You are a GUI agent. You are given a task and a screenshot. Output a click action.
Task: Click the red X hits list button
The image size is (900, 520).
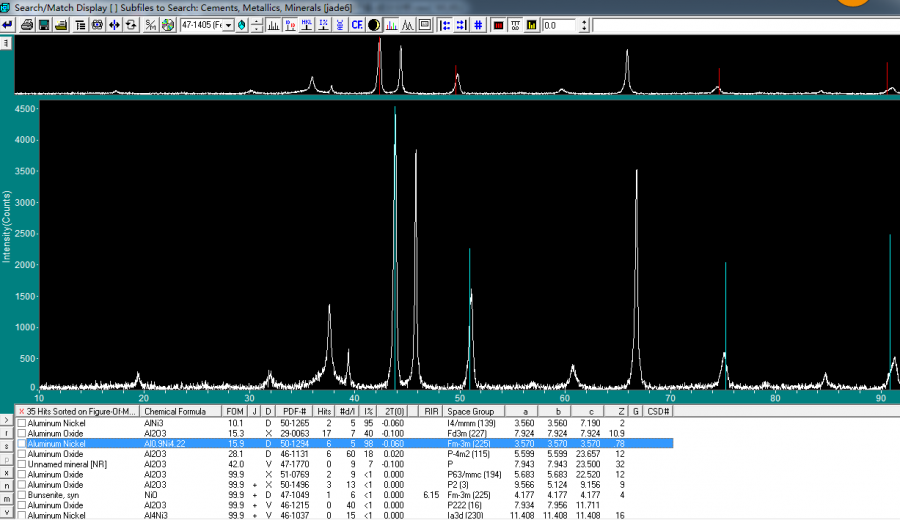click(21, 411)
